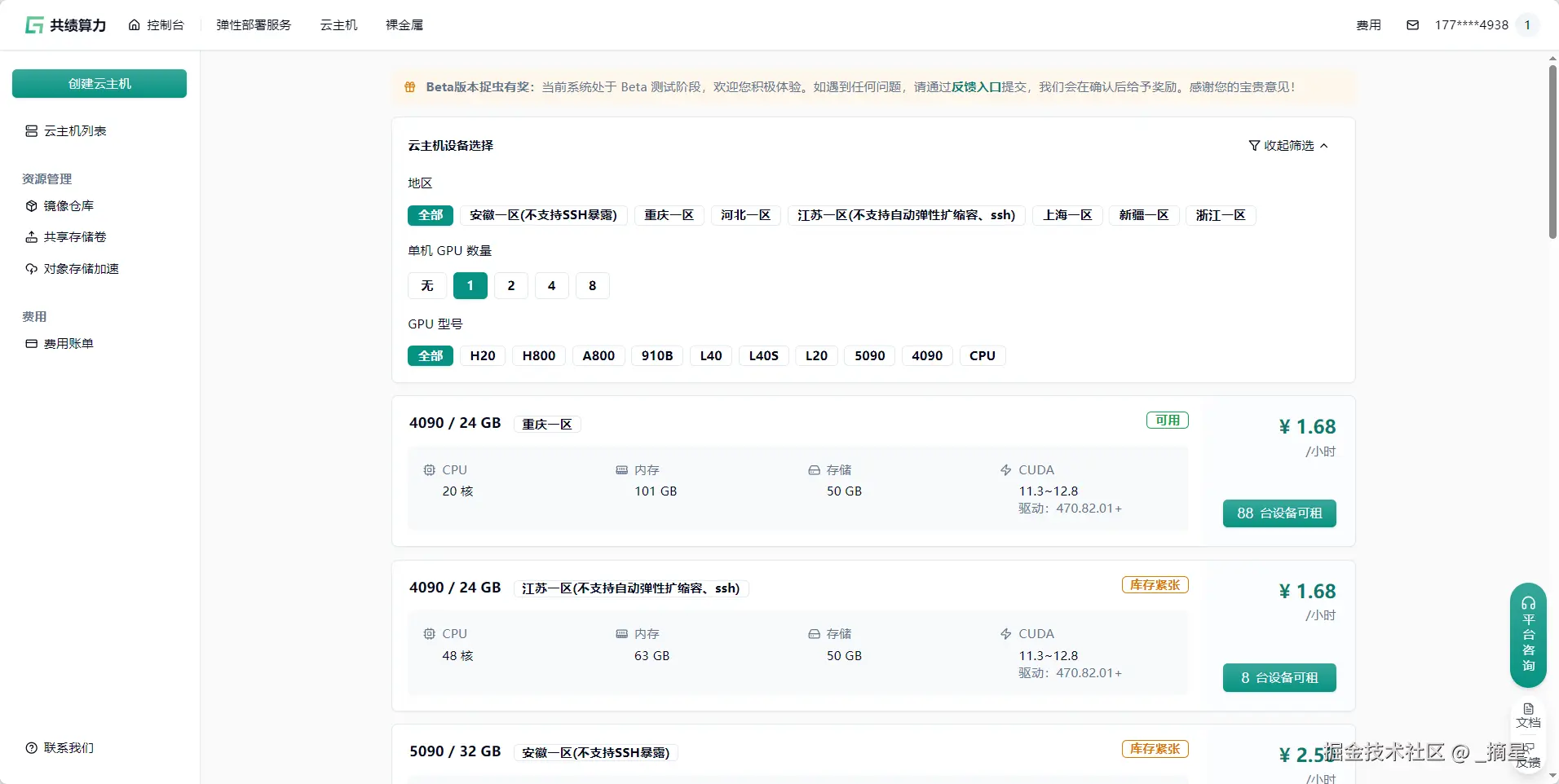Screen dimensions: 1559x784
Task: Click the storage icon beside 共享存储卷
Action: [x=32, y=237]
